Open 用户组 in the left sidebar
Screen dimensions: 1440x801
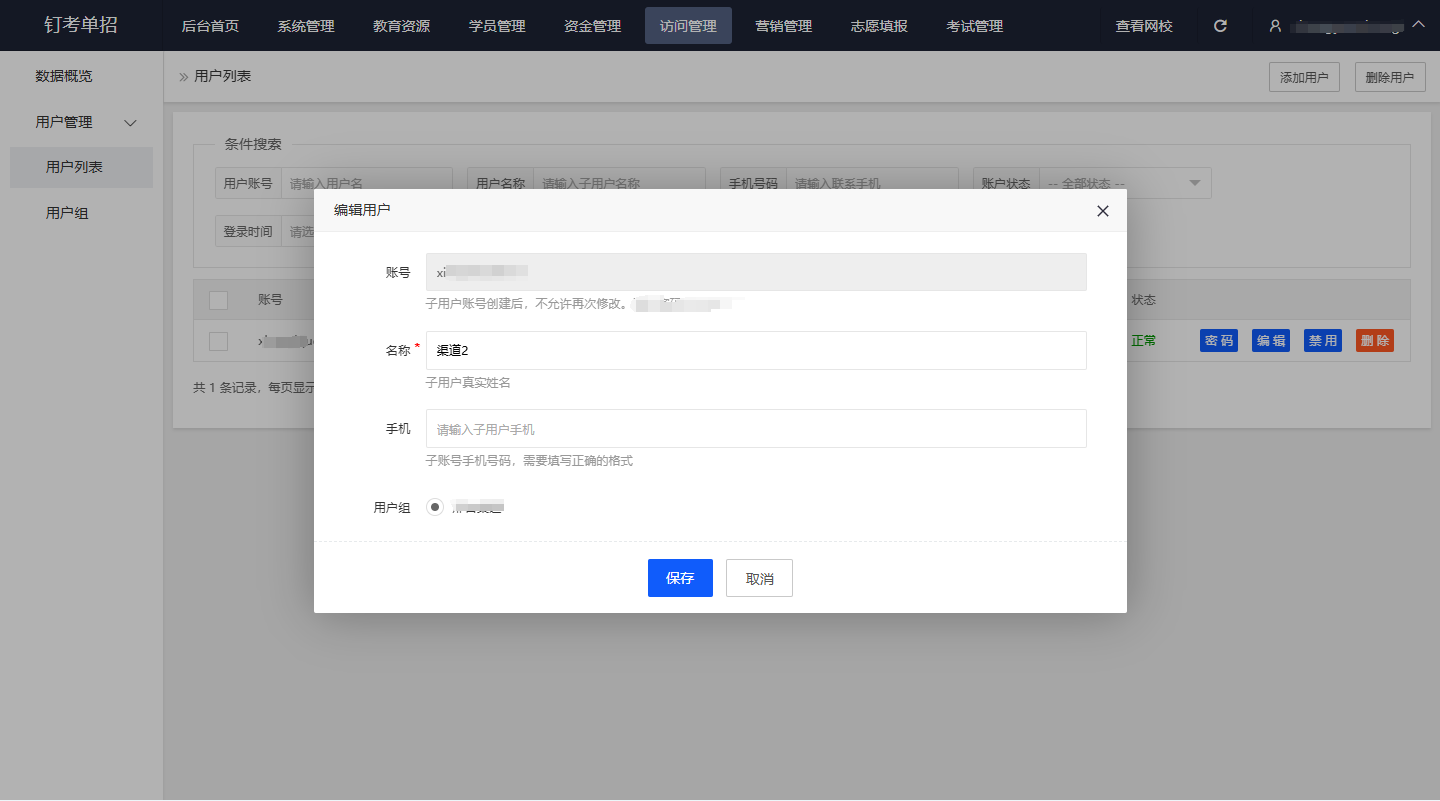67,213
